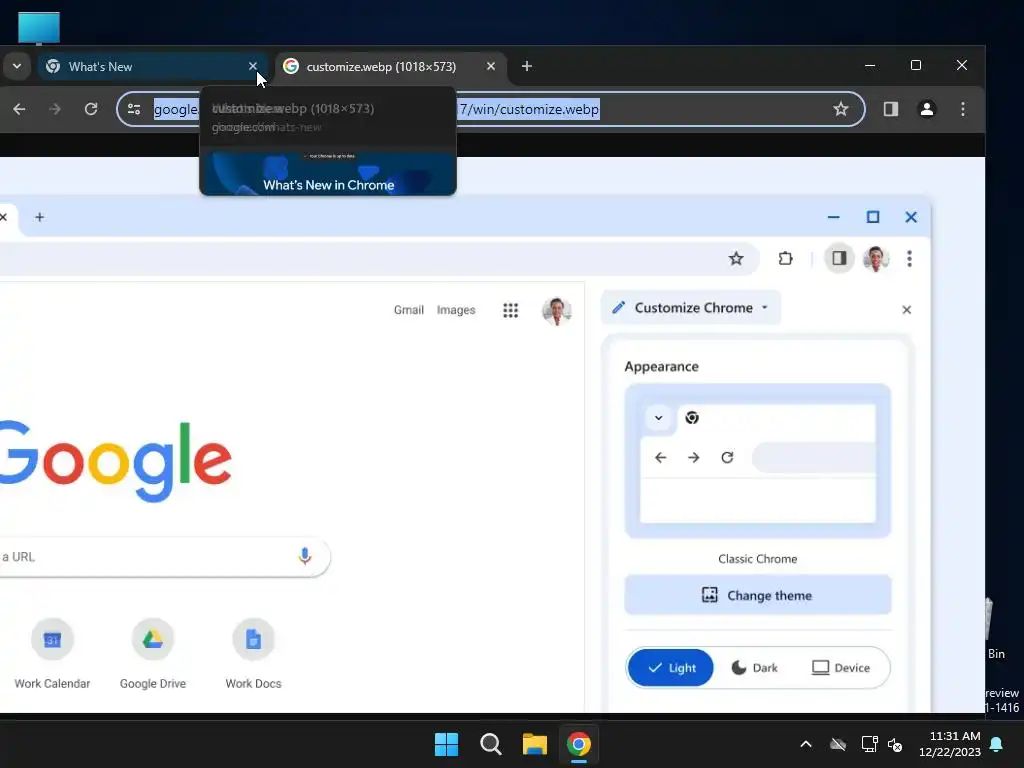Open the tab search dropdown arrow

coord(17,66)
